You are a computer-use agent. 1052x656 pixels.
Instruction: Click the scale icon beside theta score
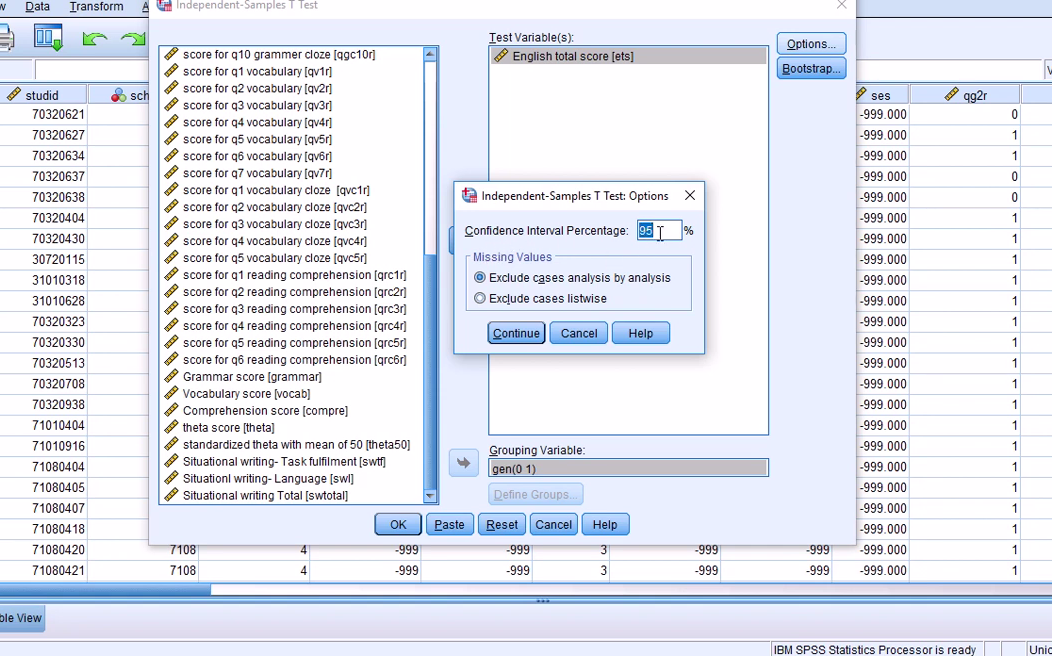(x=171, y=428)
